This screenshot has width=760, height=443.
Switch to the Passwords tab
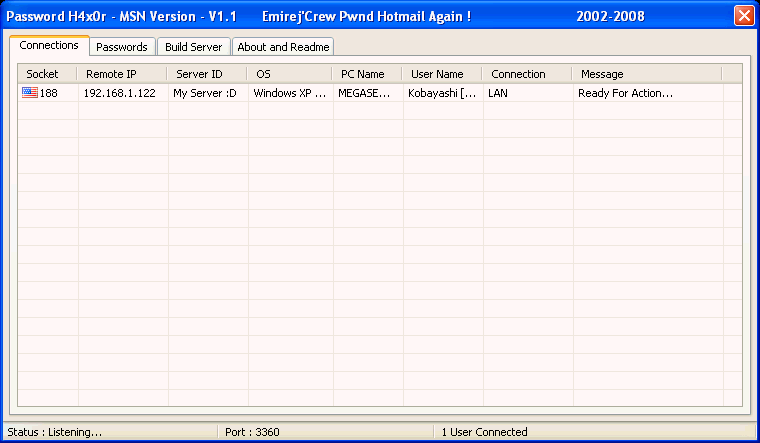[122, 47]
